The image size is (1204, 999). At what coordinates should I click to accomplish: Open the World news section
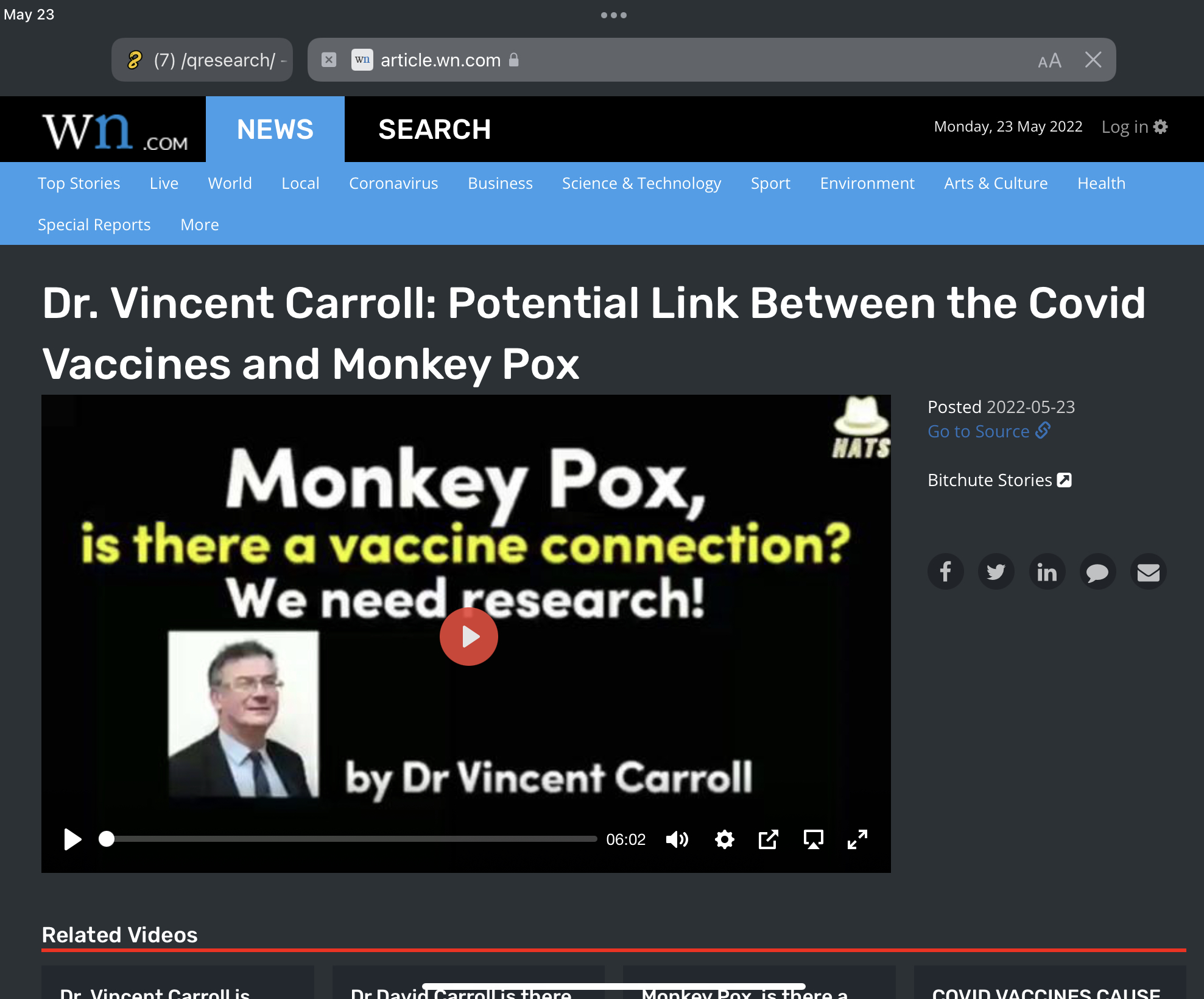[x=230, y=183]
